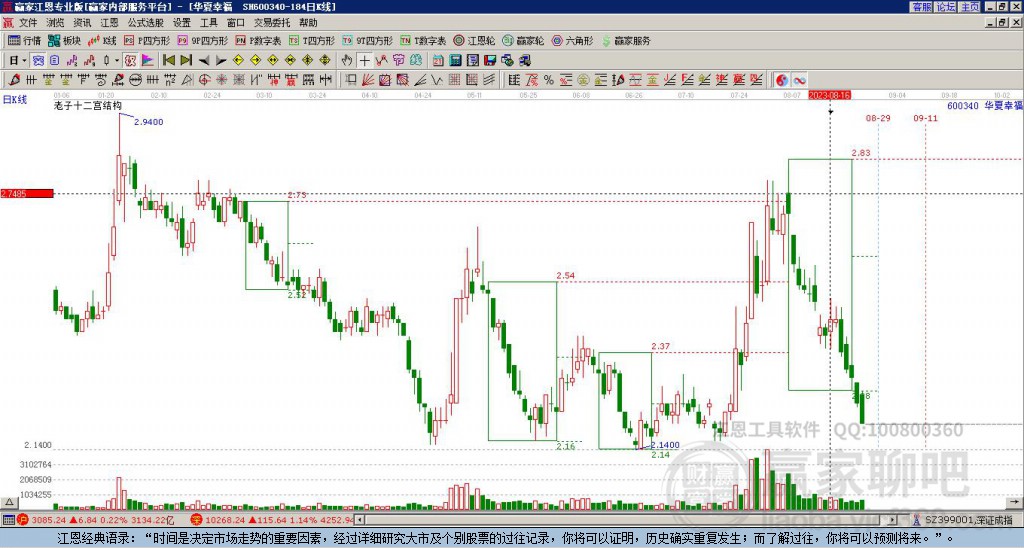
Task: Open 赢家服务 from toolbar
Action: click(626, 40)
